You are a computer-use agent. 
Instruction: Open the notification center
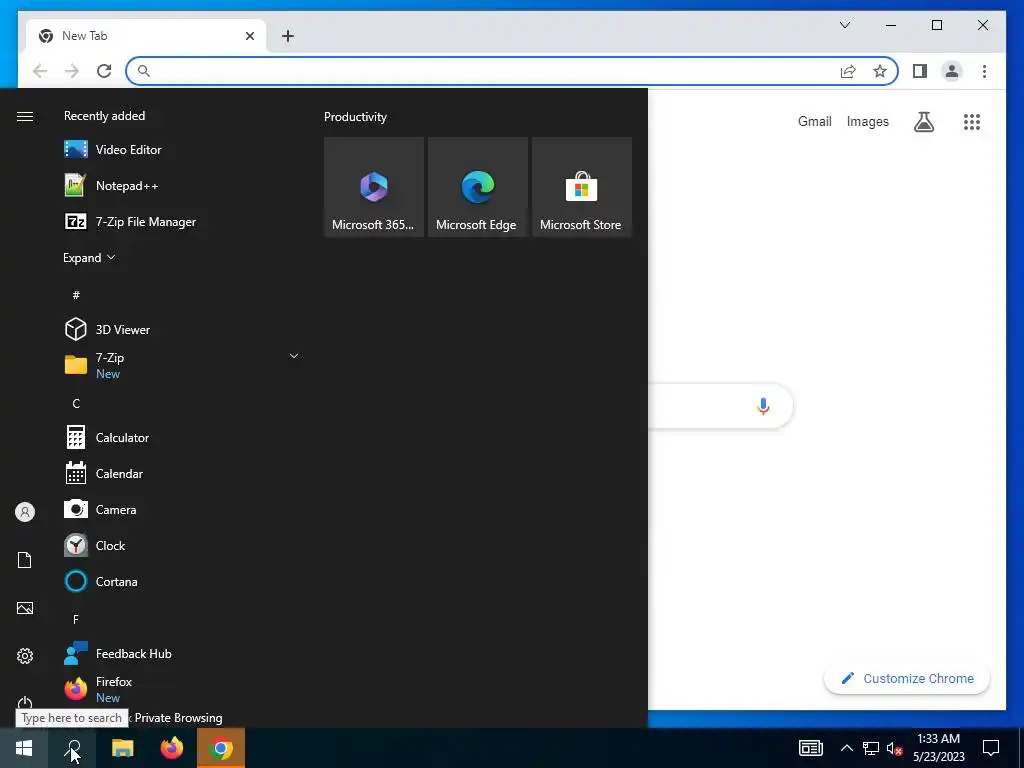coord(991,748)
